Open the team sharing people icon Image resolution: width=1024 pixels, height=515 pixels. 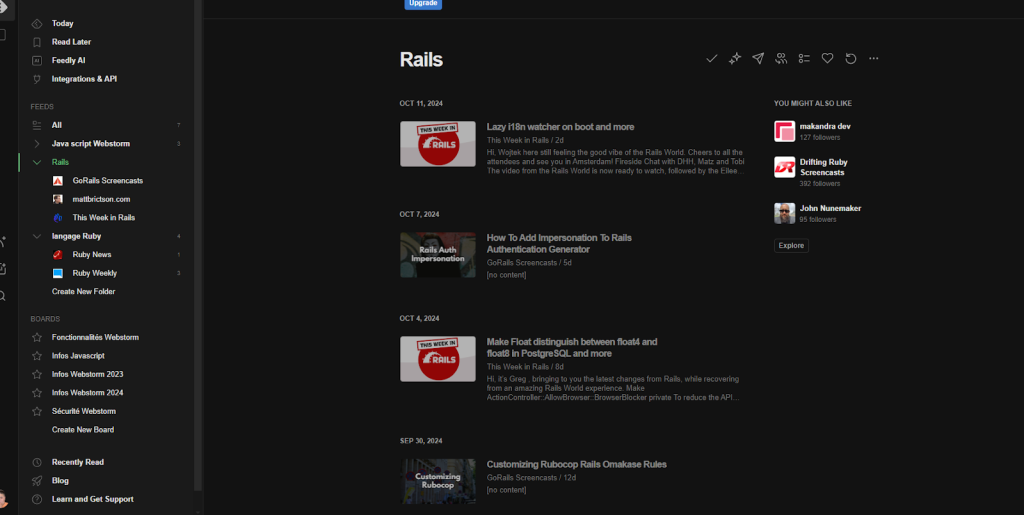[781, 59]
